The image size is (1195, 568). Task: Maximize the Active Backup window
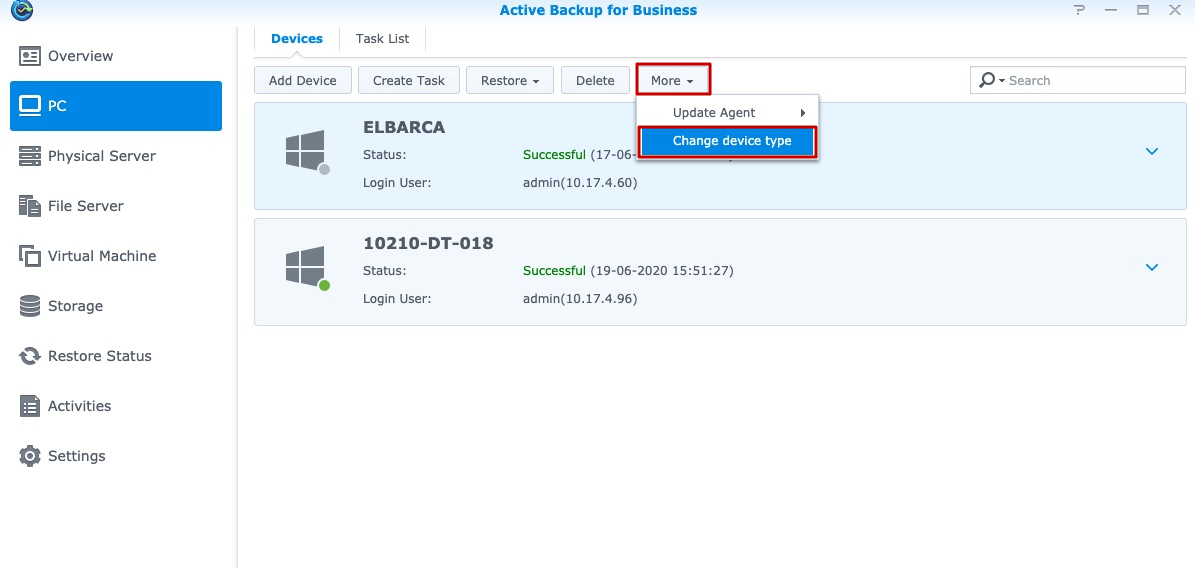[x=1142, y=10]
